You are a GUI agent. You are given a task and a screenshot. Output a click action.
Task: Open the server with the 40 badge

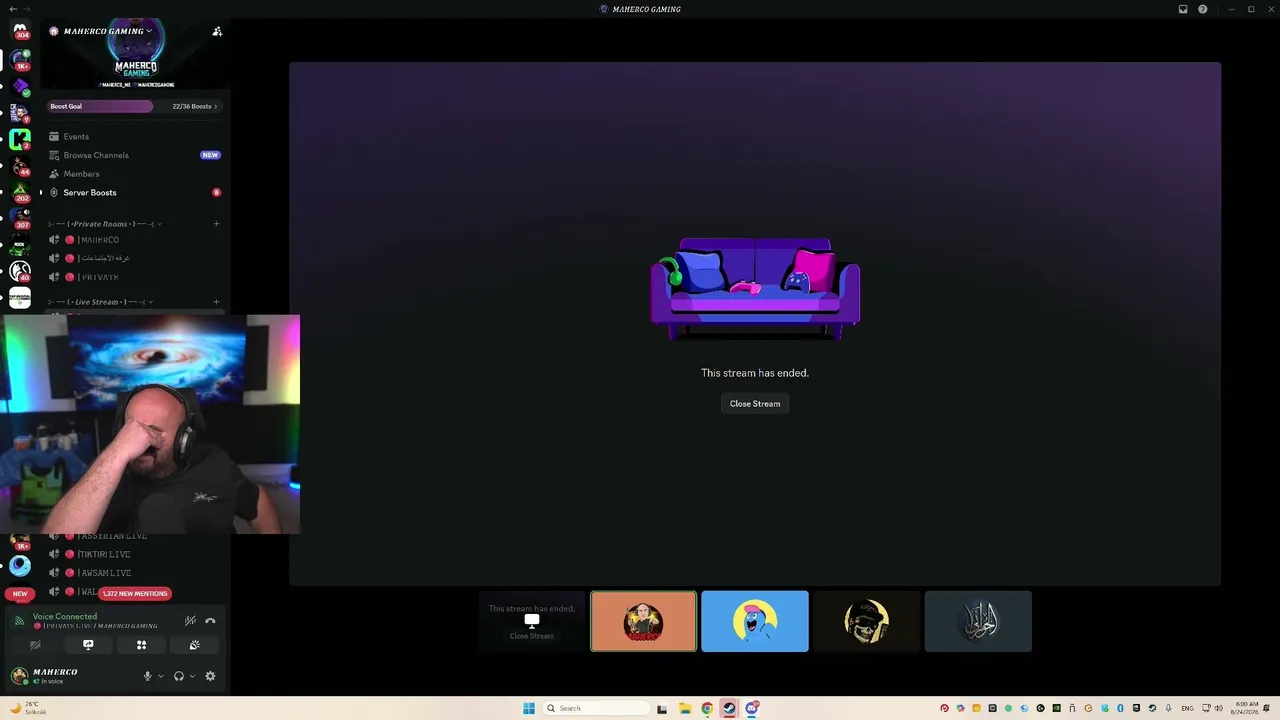tap(20, 271)
